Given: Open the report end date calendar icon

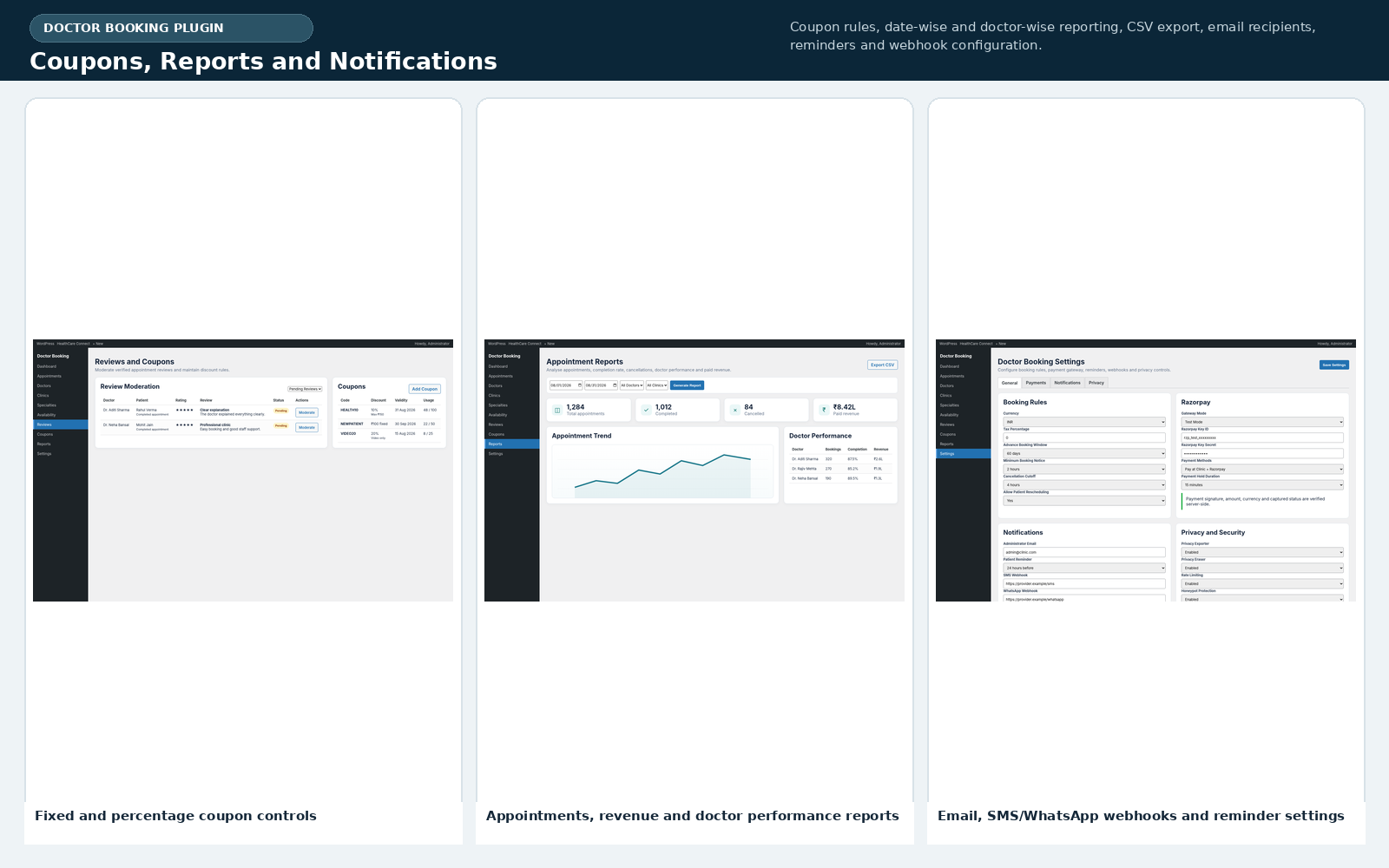Looking at the screenshot, I should (615, 385).
